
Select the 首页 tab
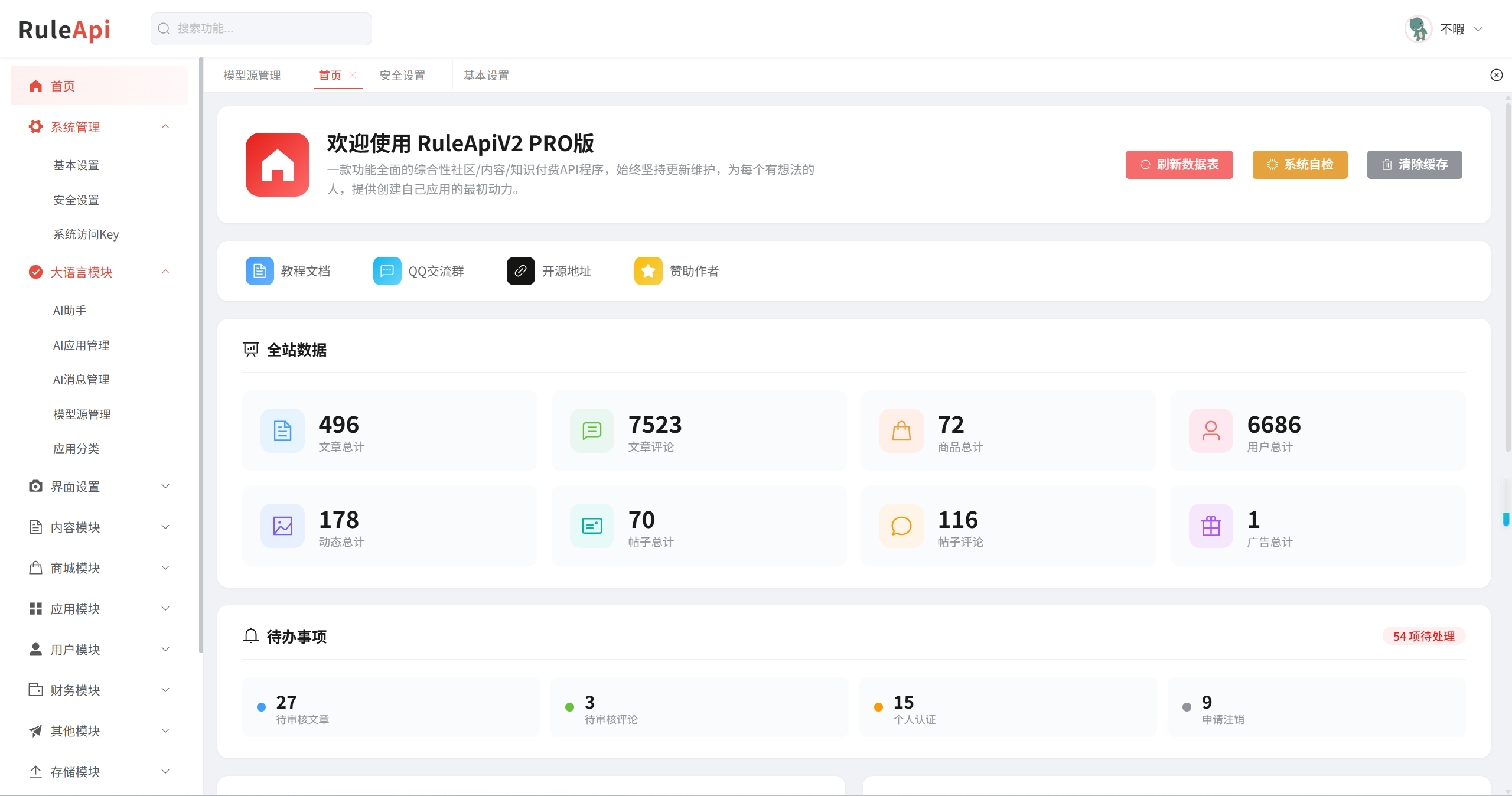click(x=330, y=76)
